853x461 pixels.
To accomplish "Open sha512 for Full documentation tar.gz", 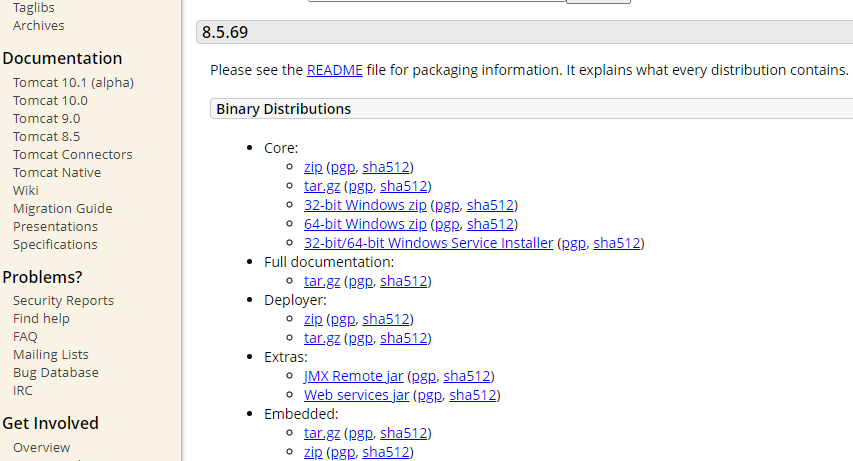I will click(404, 281).
